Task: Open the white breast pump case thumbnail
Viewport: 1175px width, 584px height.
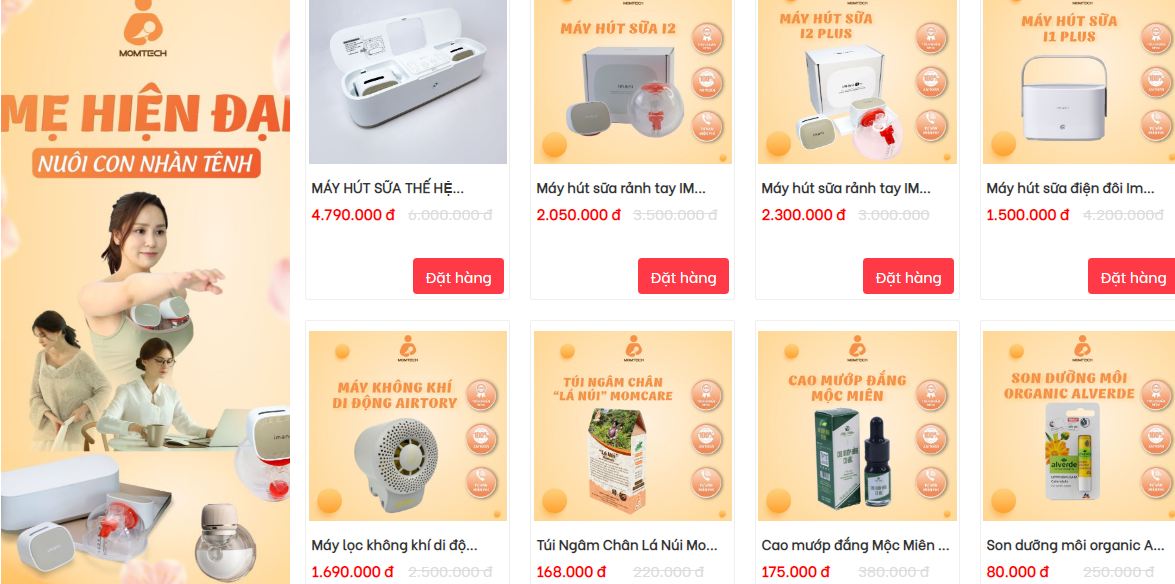Action: pyautogui.click(x=408, y=82)
